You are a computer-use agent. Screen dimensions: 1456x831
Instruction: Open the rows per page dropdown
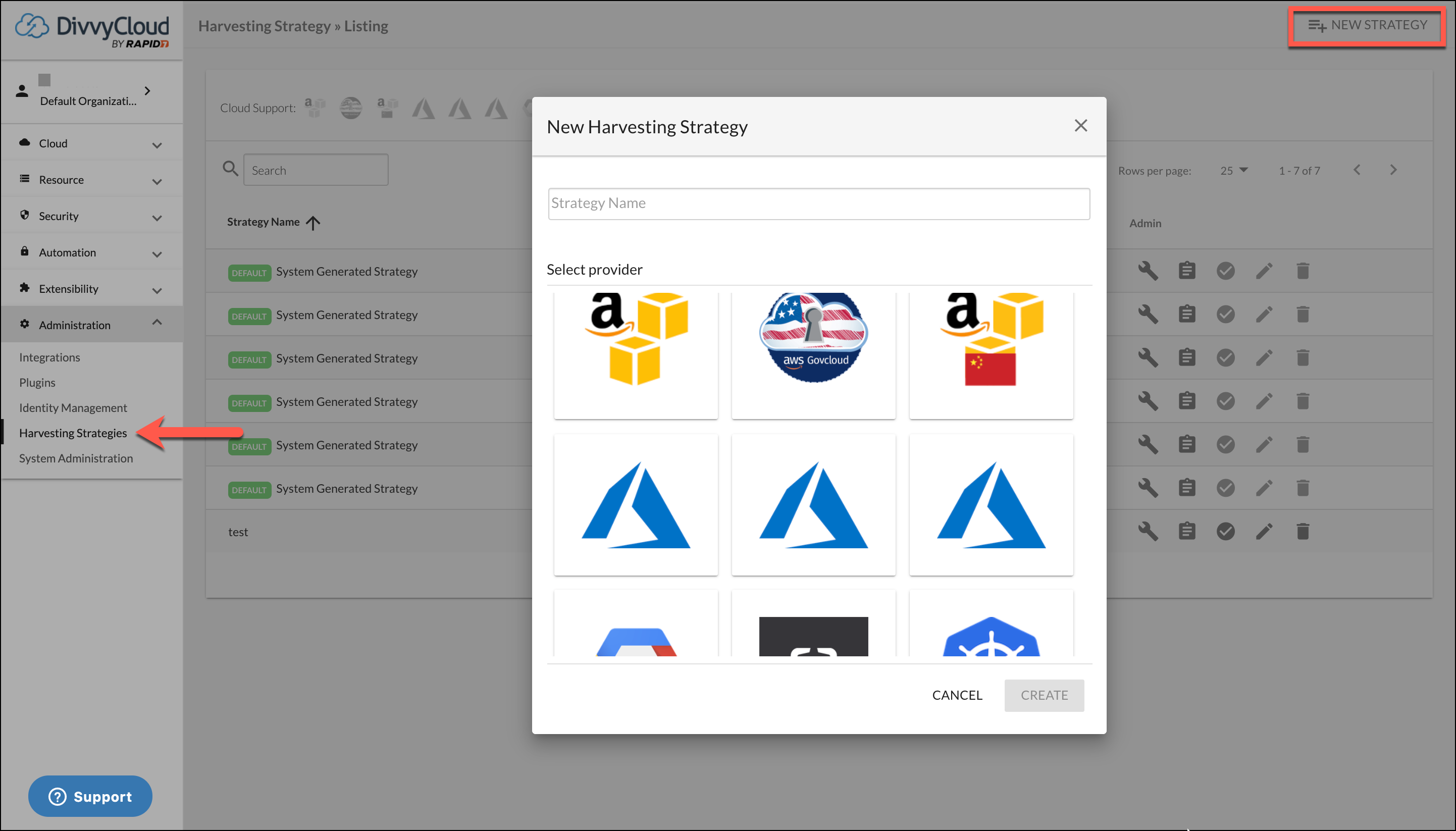(1234, 171)
